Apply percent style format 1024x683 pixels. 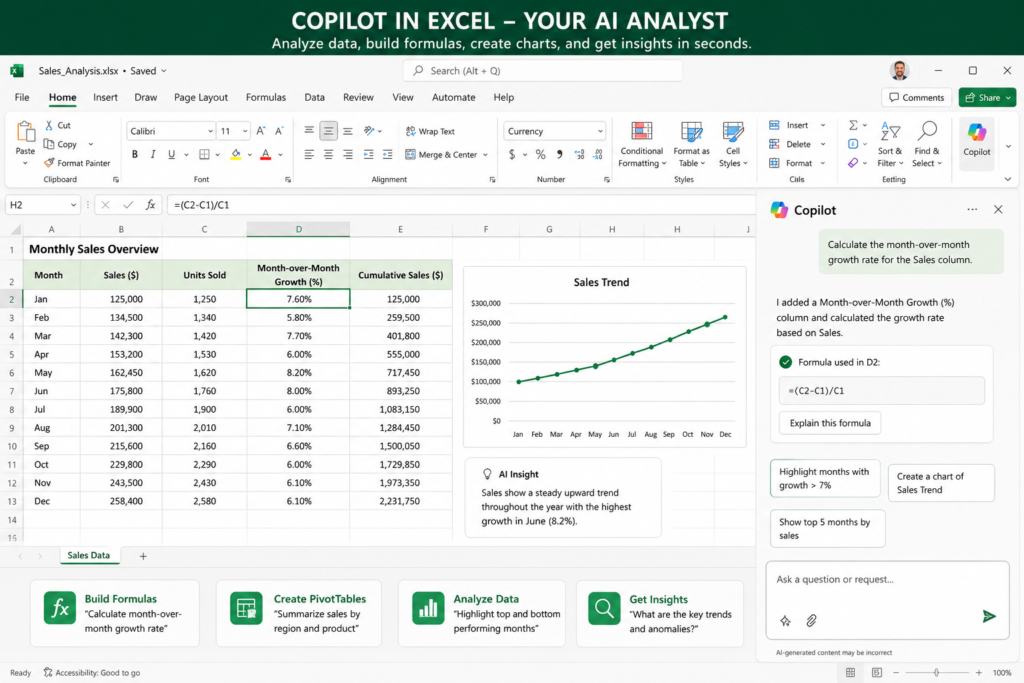tap(540, 155)
